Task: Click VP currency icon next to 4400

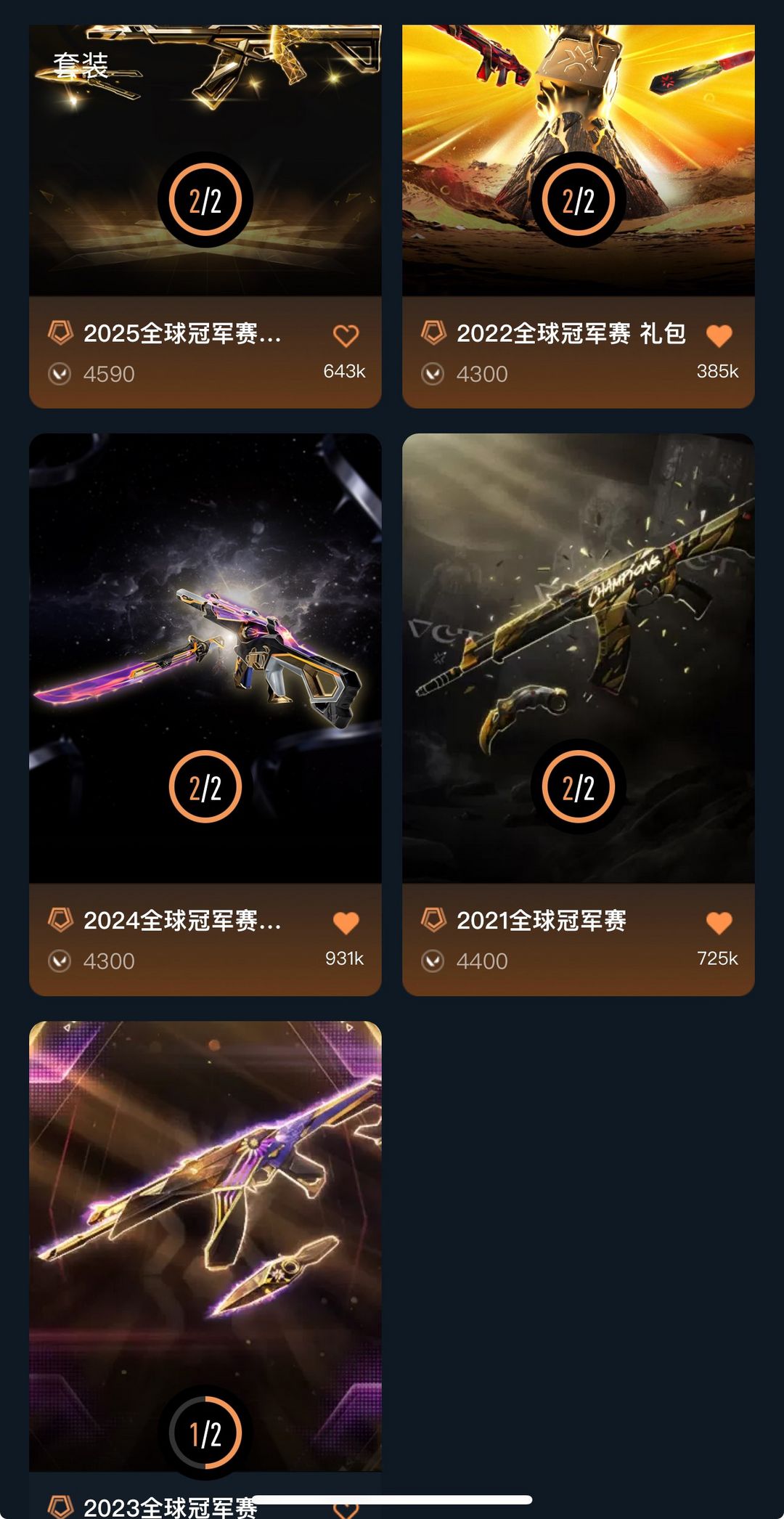Action: [433, 961]
